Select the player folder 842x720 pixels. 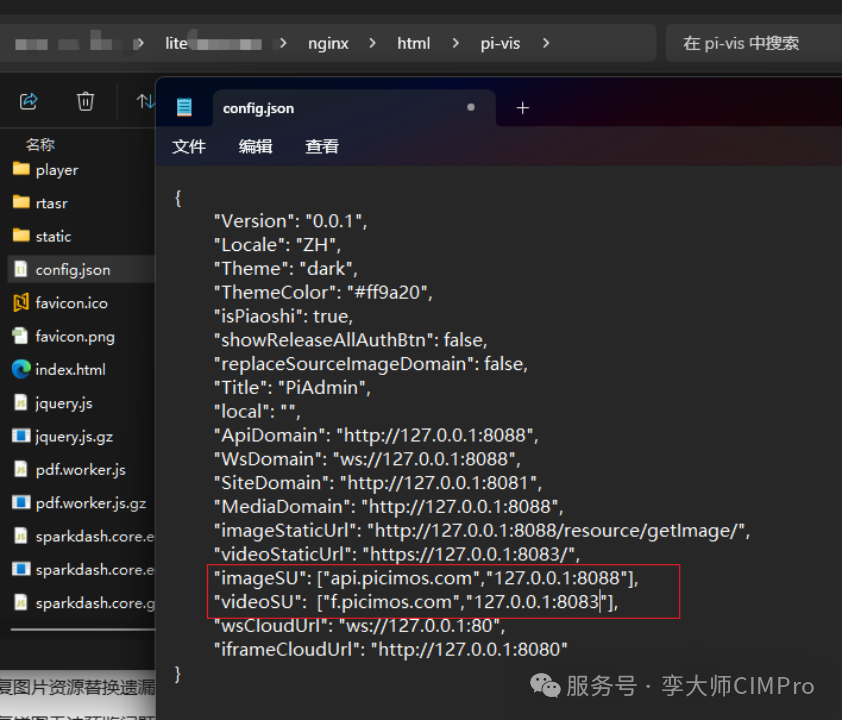click(x=57, y=170)
